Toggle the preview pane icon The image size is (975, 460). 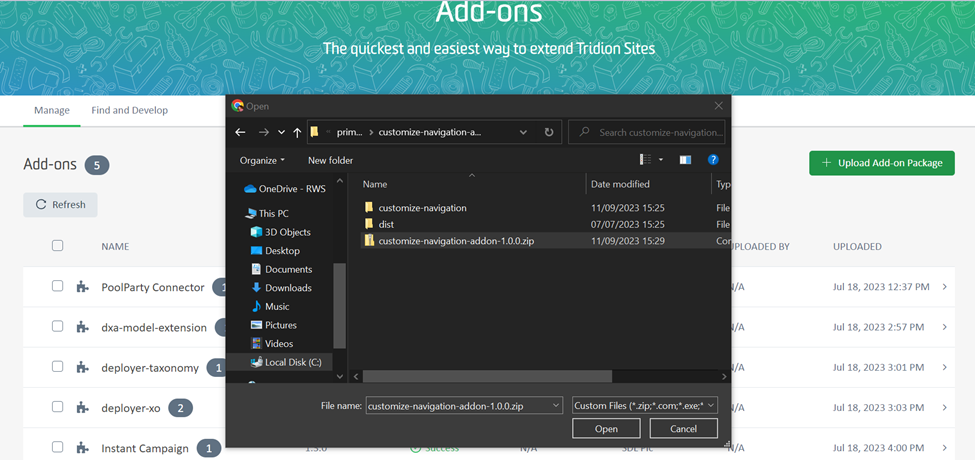click(685, 160)
